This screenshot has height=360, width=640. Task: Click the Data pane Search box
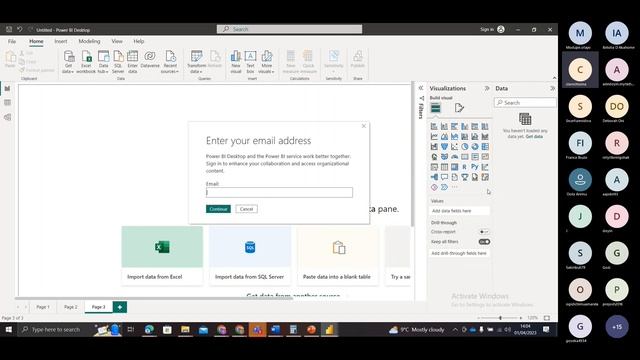[x=525, y=102]
